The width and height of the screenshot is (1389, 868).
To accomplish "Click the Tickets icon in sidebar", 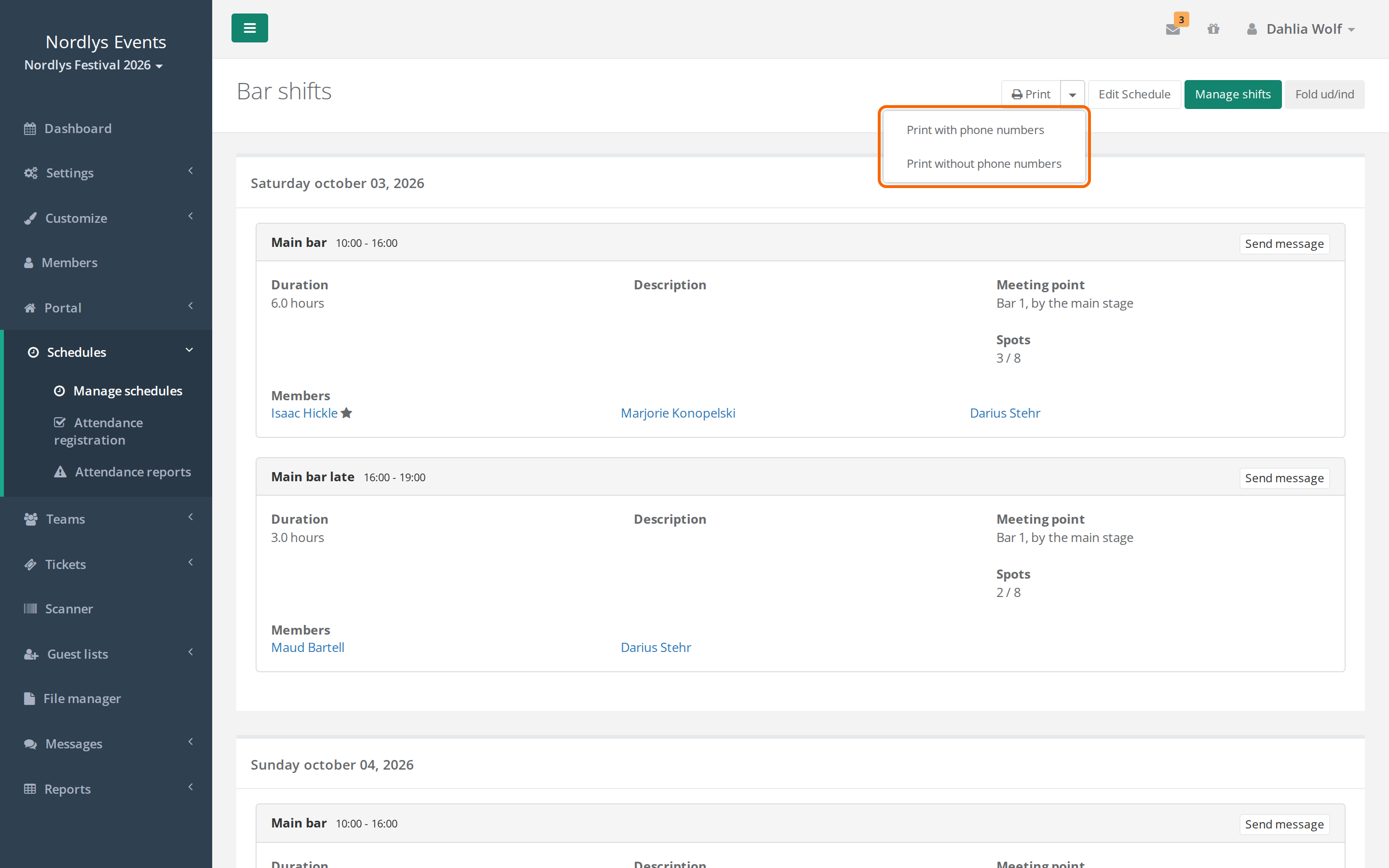I will (30, 564).
